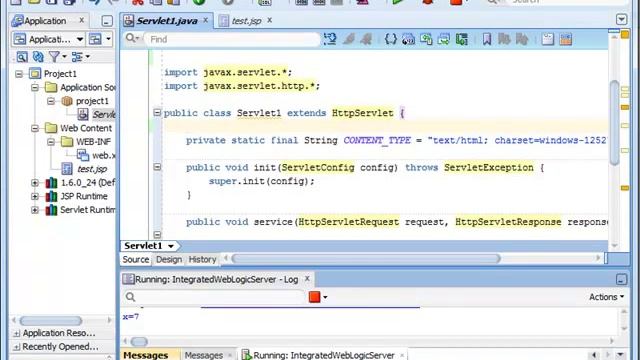
Task: Stop the running IntegratedWebLogicServer
Action: 314,297
